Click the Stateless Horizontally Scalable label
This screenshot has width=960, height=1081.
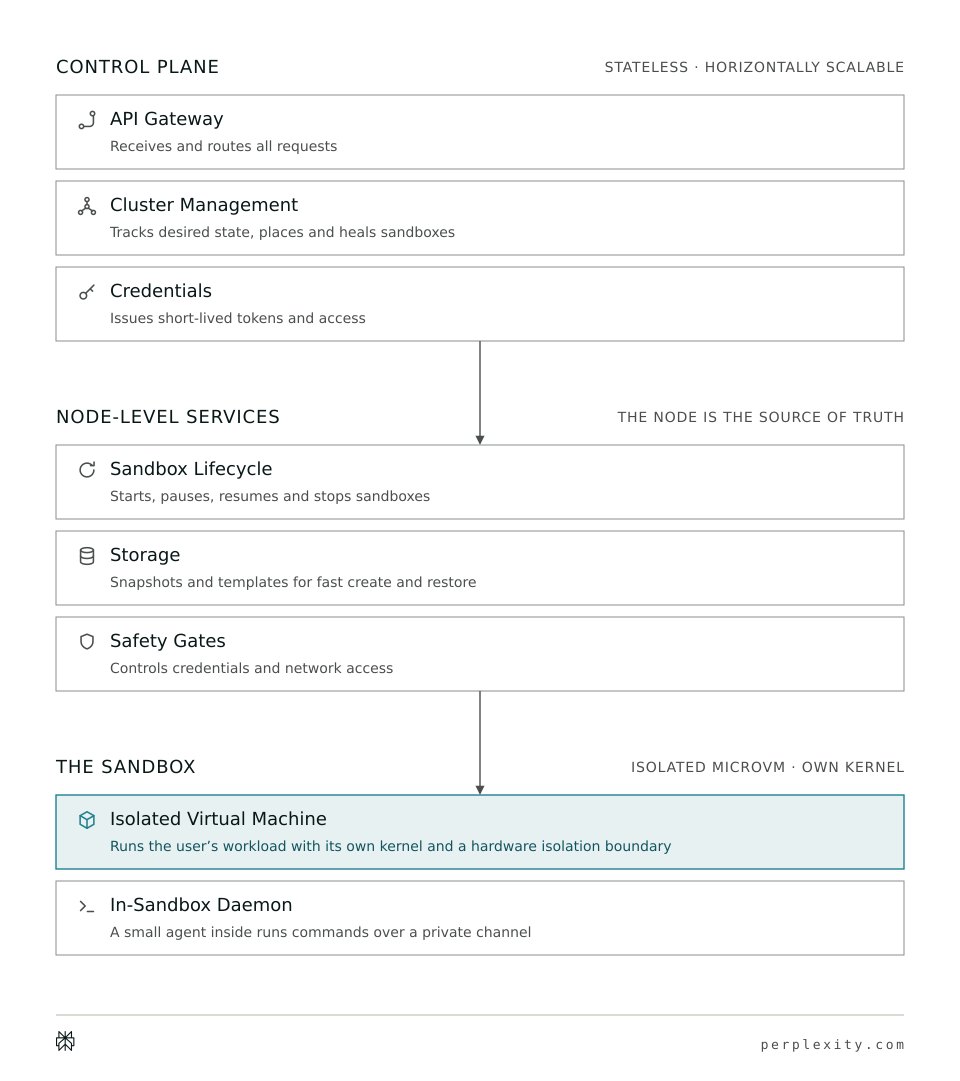[754, 67]
